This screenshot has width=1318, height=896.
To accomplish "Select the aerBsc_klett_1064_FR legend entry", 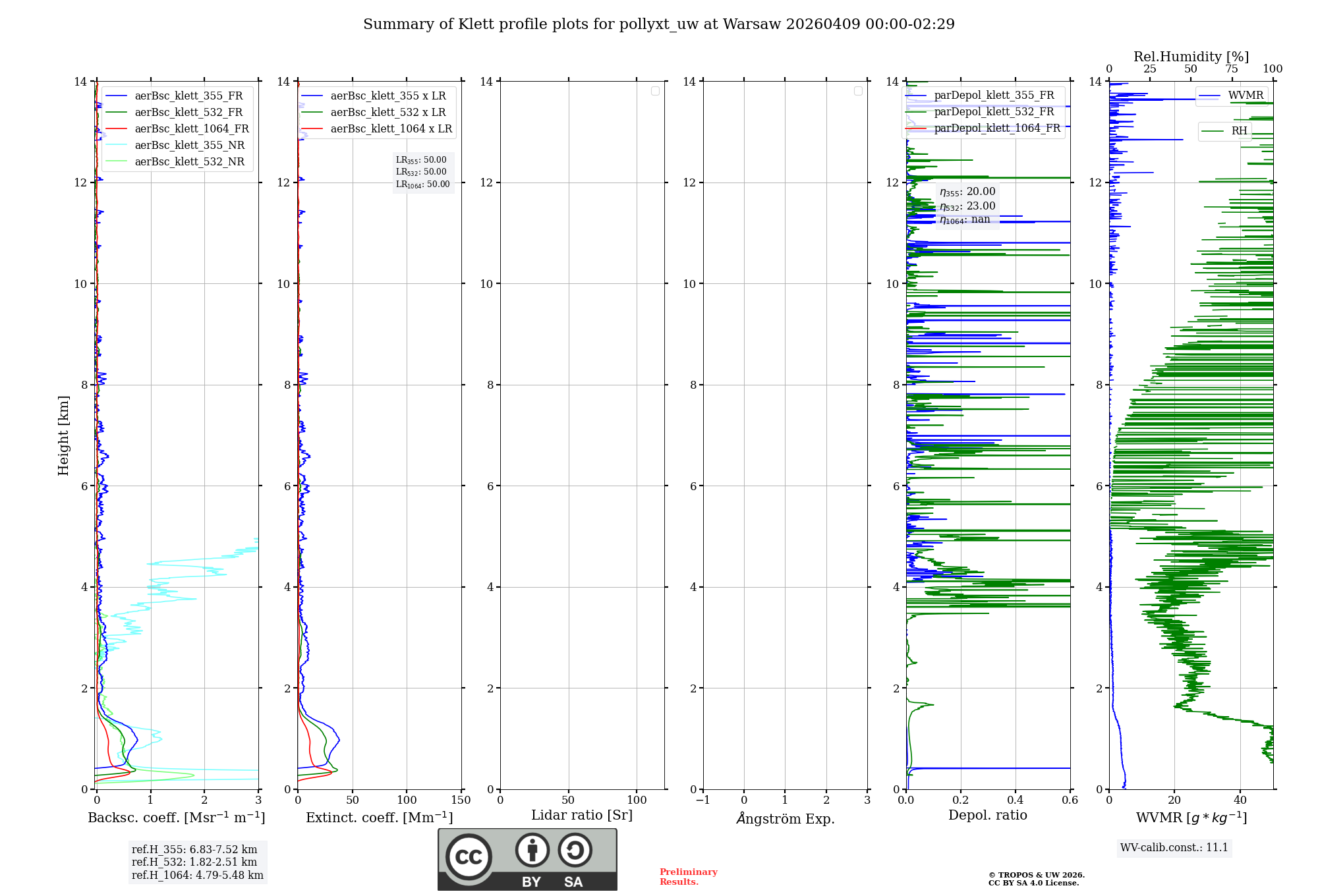I will click(x=191, y=129).
